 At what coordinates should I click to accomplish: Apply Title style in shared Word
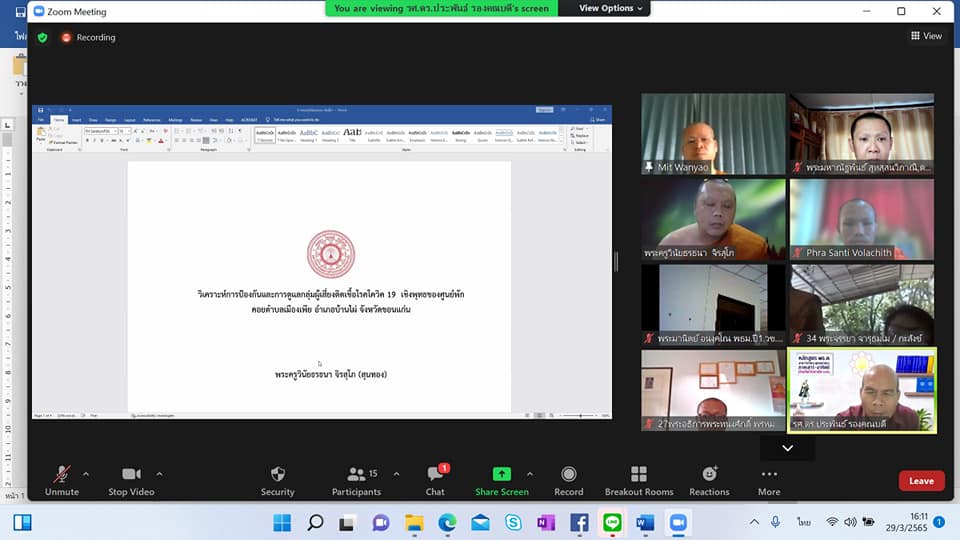point(352,135)
